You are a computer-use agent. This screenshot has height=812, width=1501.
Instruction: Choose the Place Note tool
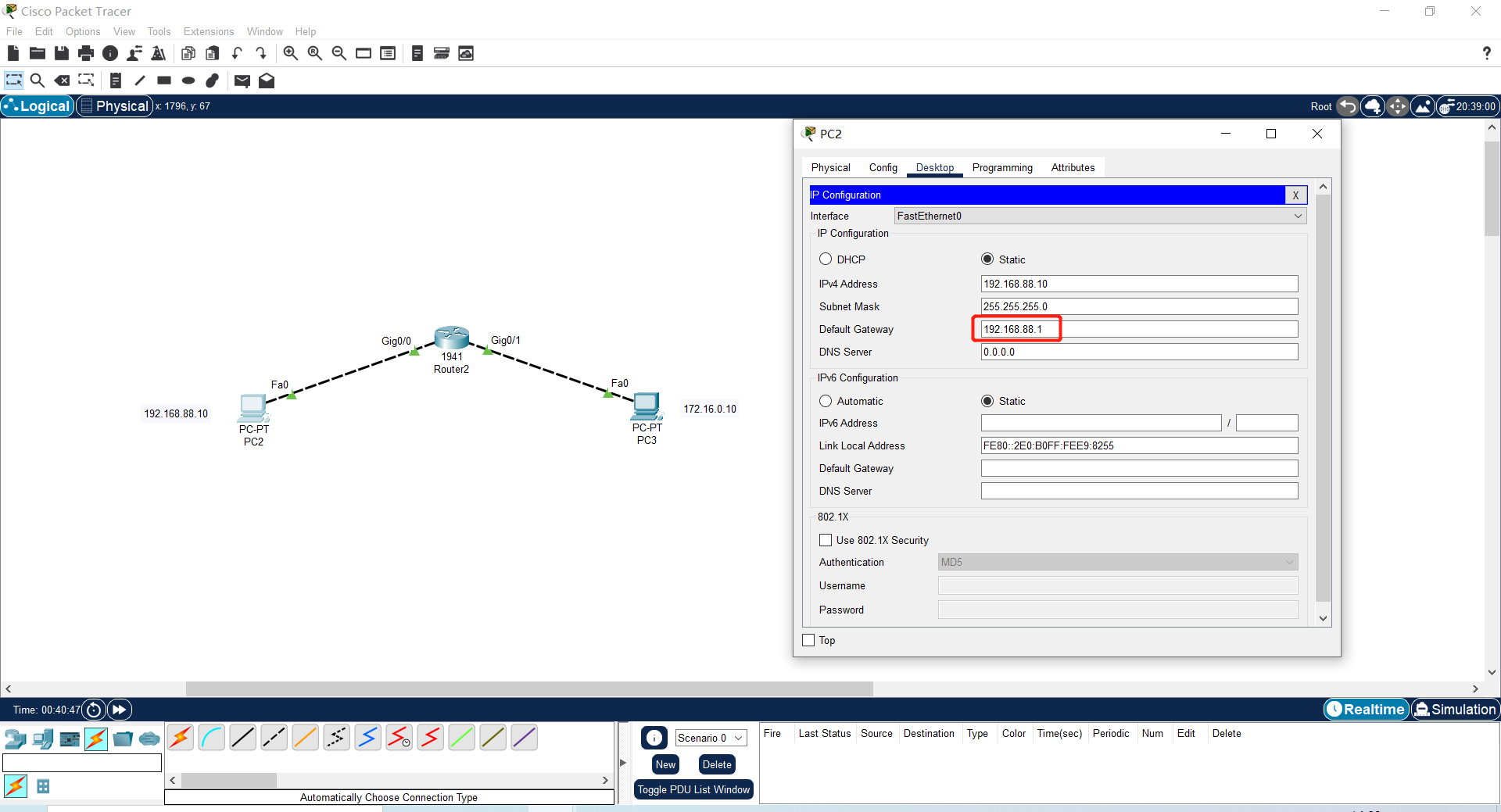[116, 80]
